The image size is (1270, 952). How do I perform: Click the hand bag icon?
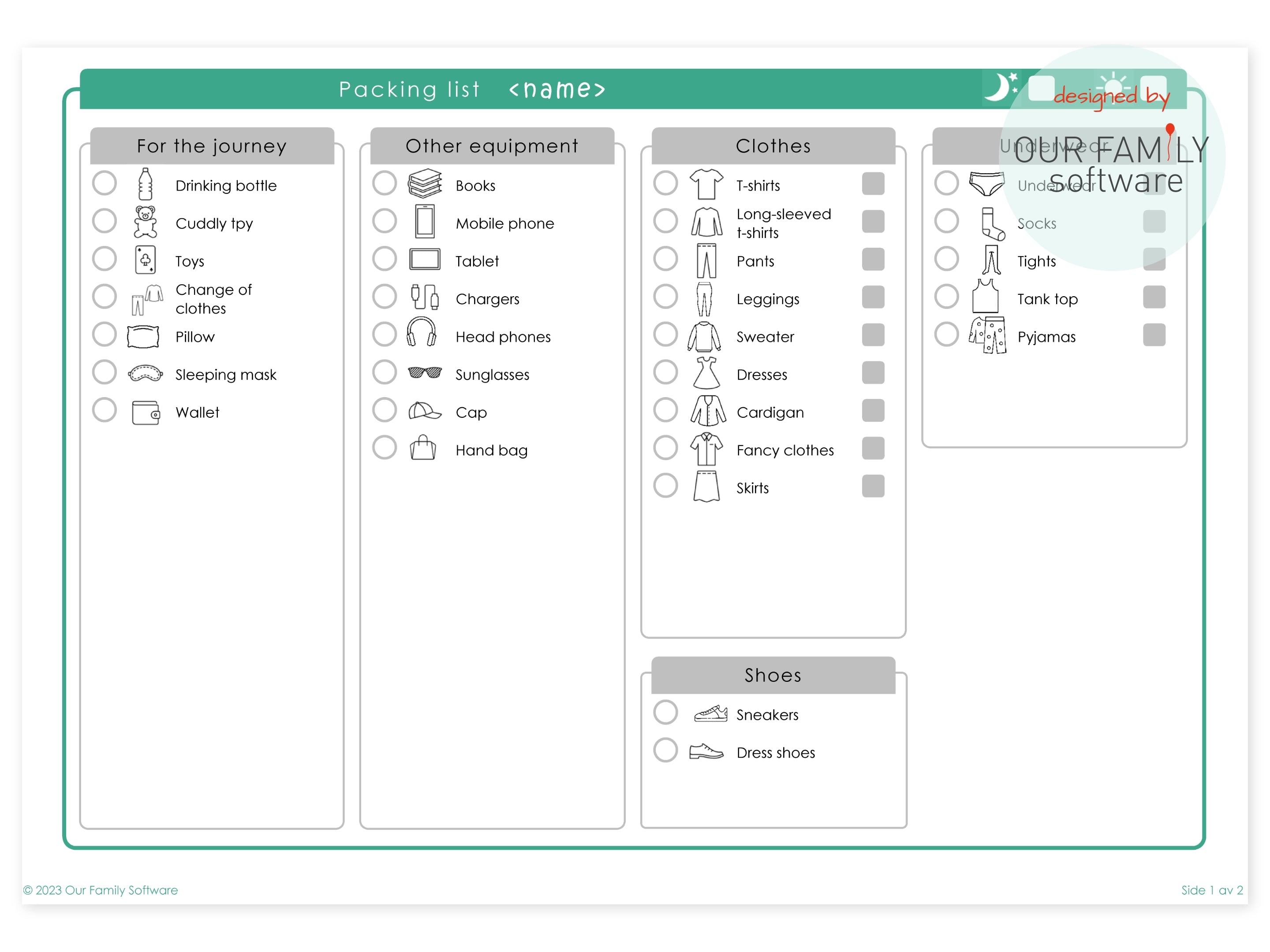tap(423, 448)
